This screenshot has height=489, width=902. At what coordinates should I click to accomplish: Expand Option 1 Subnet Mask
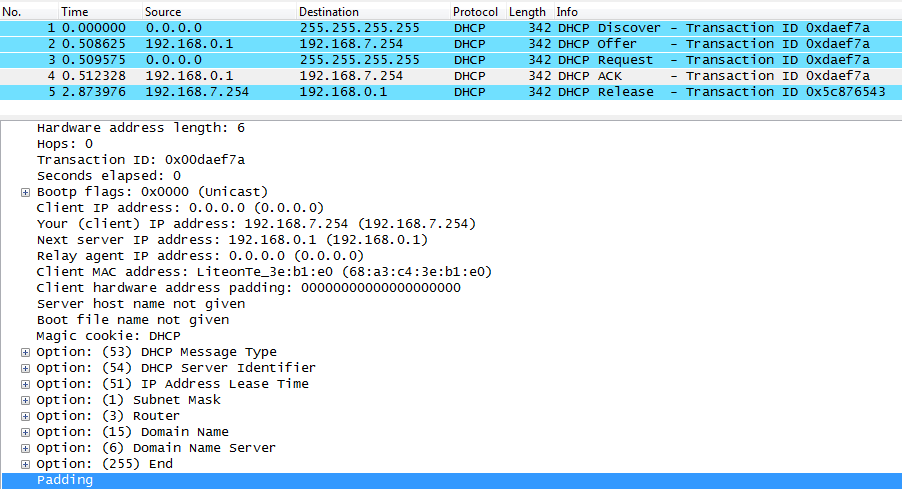(x=25, y=400)
